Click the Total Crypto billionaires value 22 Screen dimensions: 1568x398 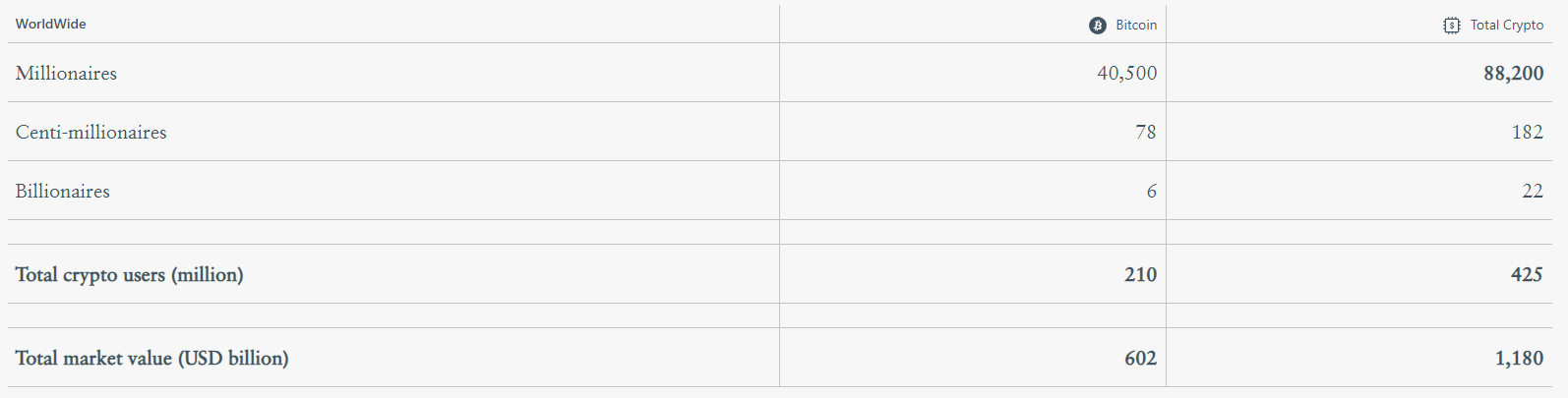click(1534, 192)
